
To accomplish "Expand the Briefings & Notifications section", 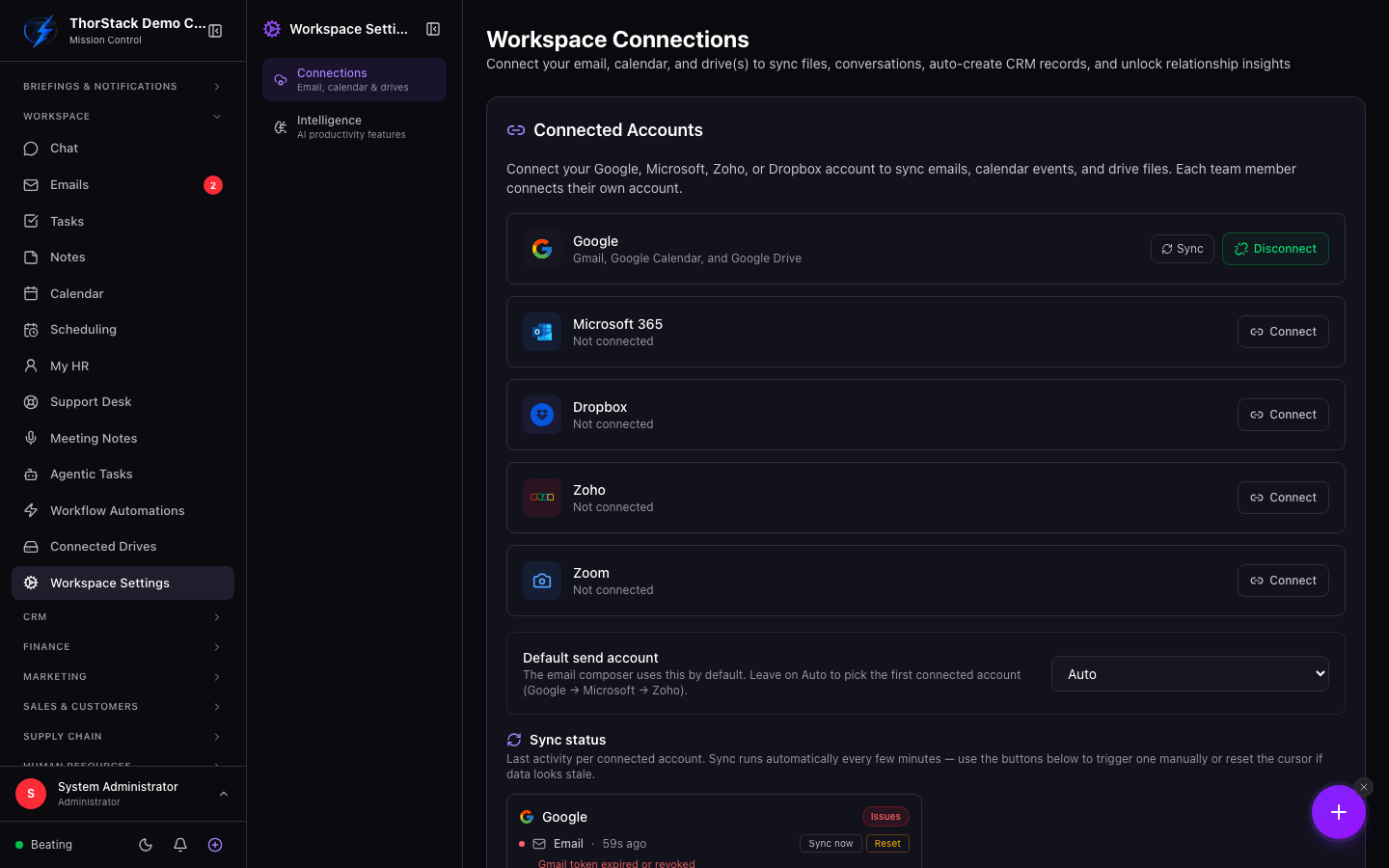I will click(x=123, y=87).
